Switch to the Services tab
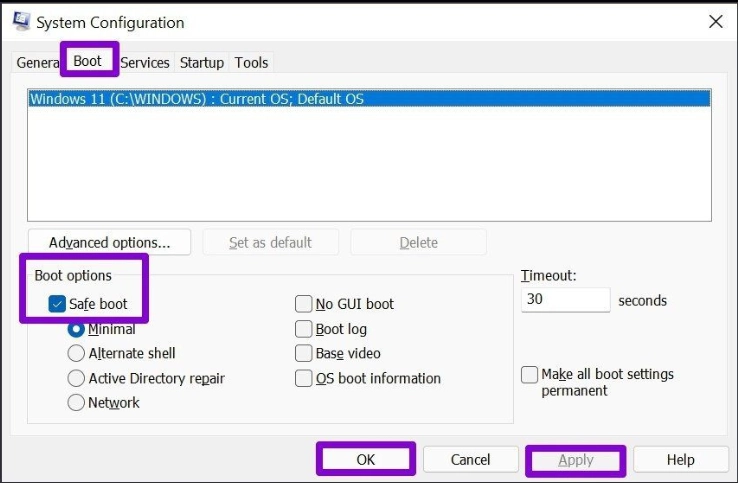 click(144, 63)
